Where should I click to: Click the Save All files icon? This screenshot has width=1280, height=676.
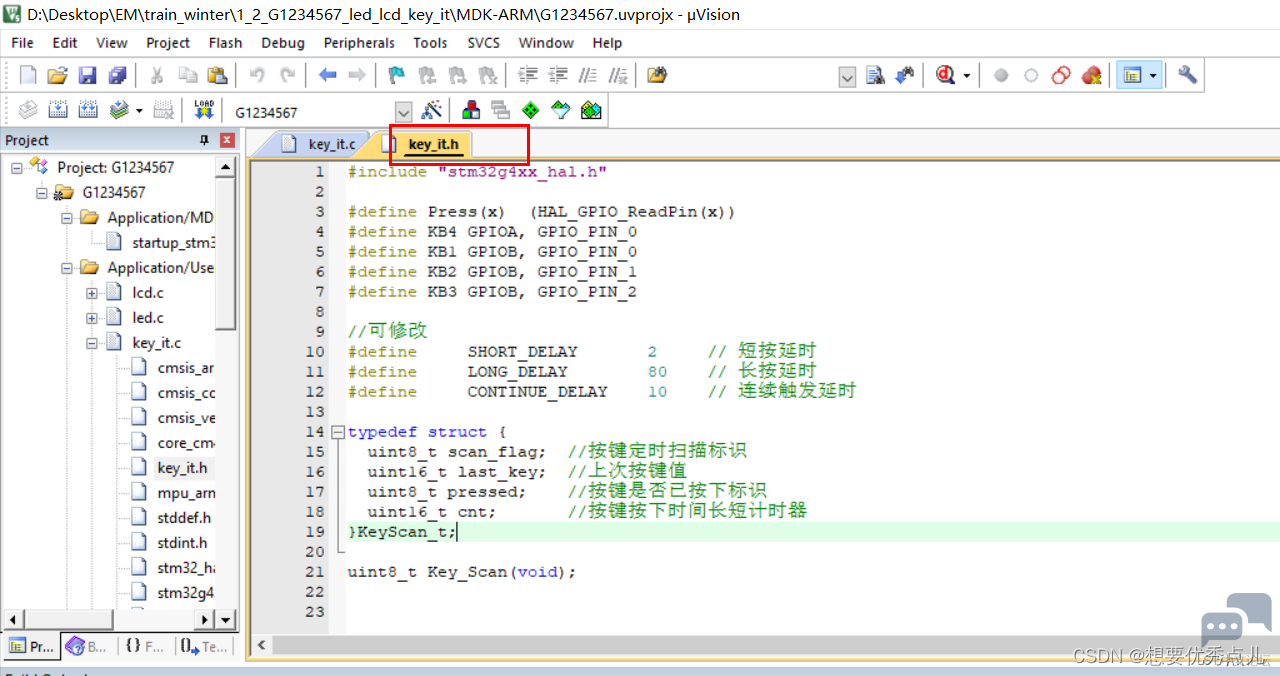(117, 76)
